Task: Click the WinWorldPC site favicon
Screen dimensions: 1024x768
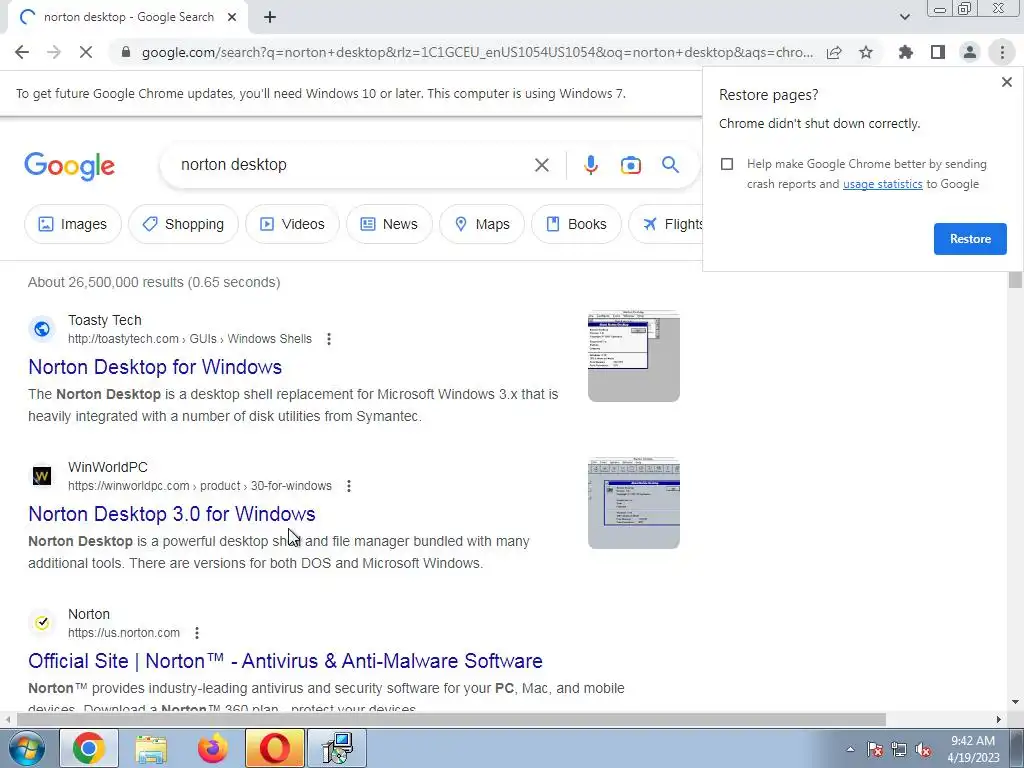Action: [x=42, y=475]
